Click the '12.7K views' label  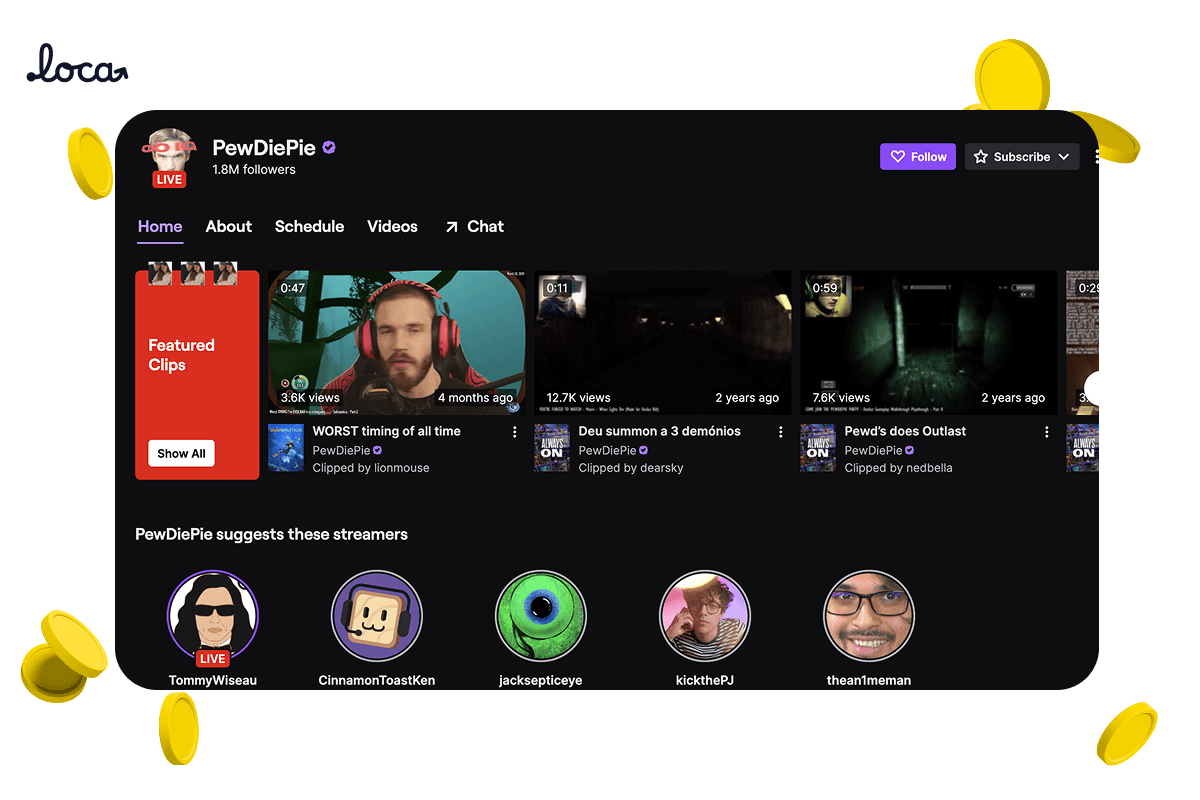(x=578, y=398)
